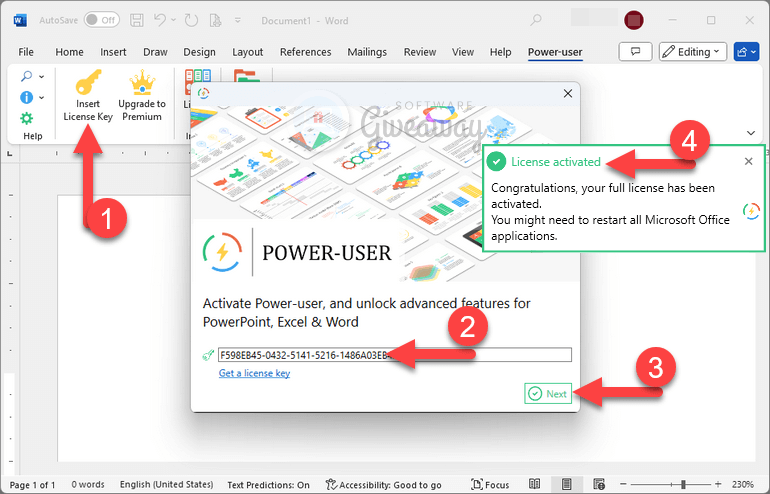
Task: Click the zoom out minus button
Action: click(x=623, y=484)
